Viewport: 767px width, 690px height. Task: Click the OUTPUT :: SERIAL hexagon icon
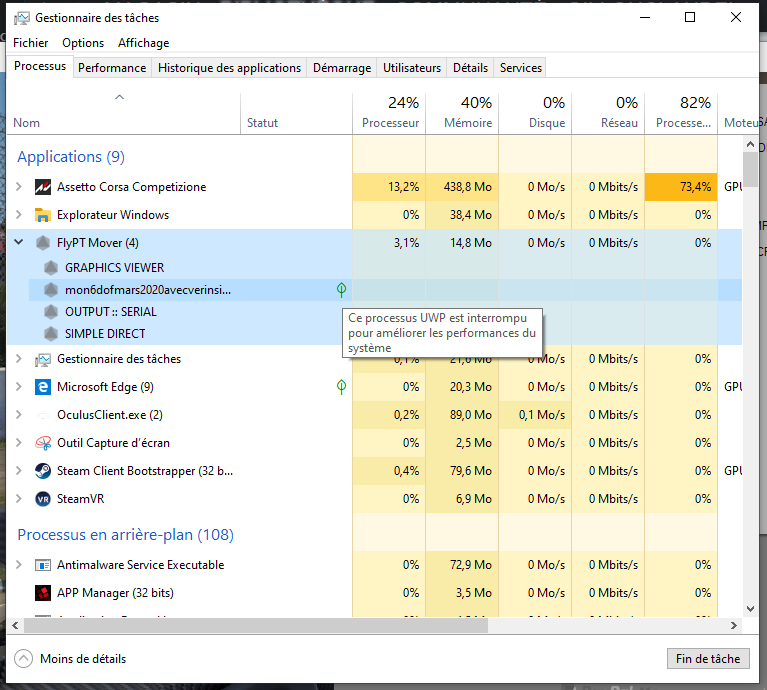(51, 312)
